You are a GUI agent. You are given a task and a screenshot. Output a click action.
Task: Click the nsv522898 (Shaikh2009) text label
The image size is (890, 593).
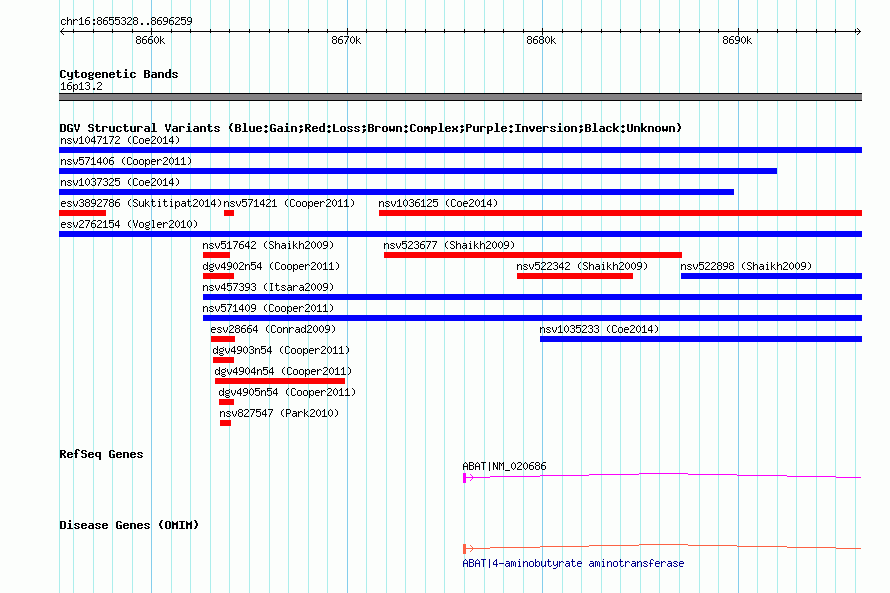[746, 266]
